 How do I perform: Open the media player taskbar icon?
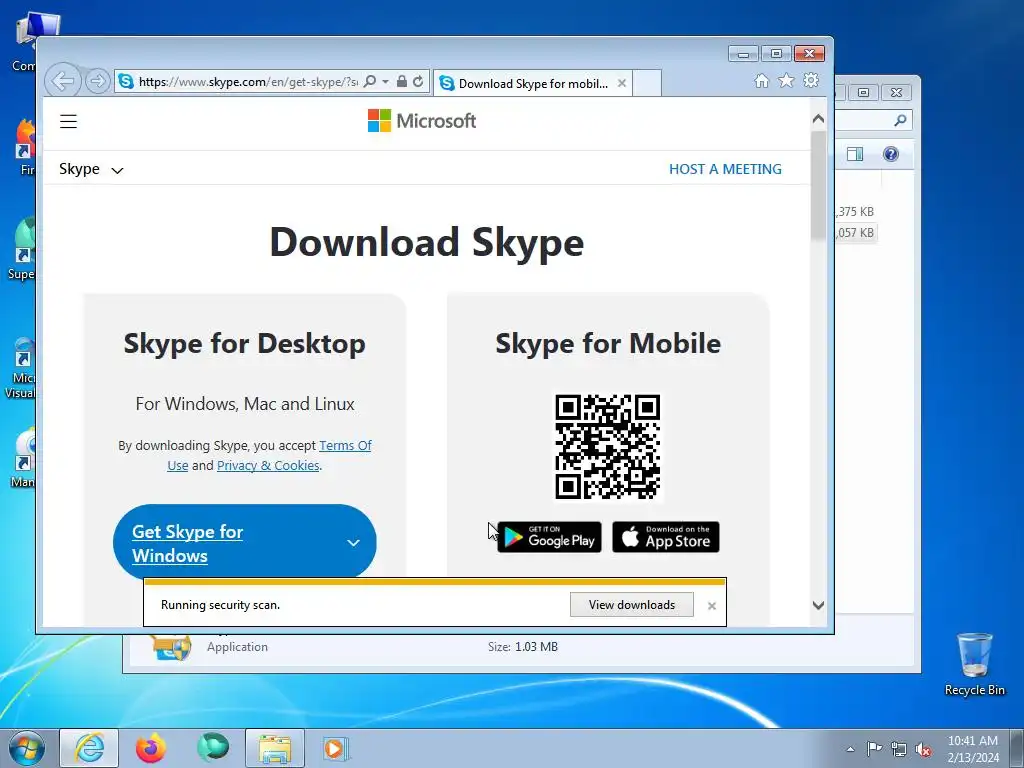335,748
